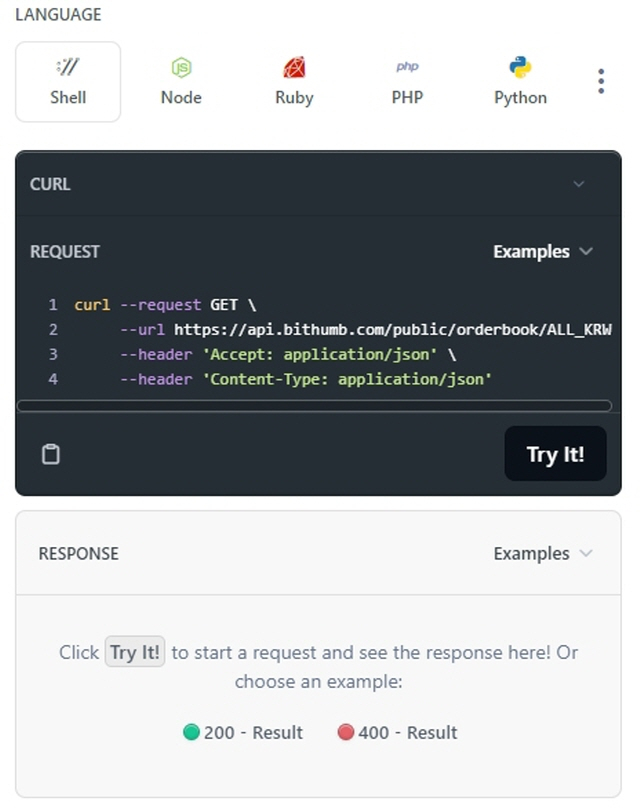Screen dimensions: 640x808
Task: Click the Python tab label
Action: point(520,98)
